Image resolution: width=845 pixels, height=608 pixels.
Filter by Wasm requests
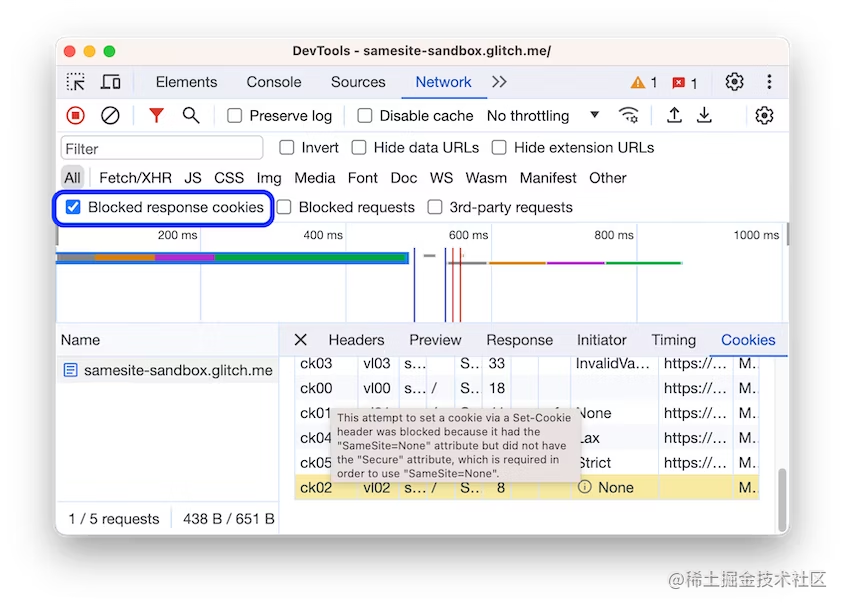click(x=486, y=178)
